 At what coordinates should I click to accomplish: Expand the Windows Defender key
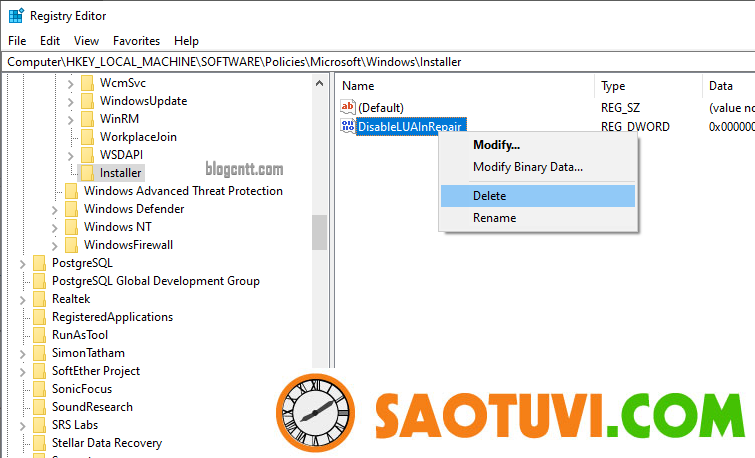pyautogui.click(x=54, y=209)
